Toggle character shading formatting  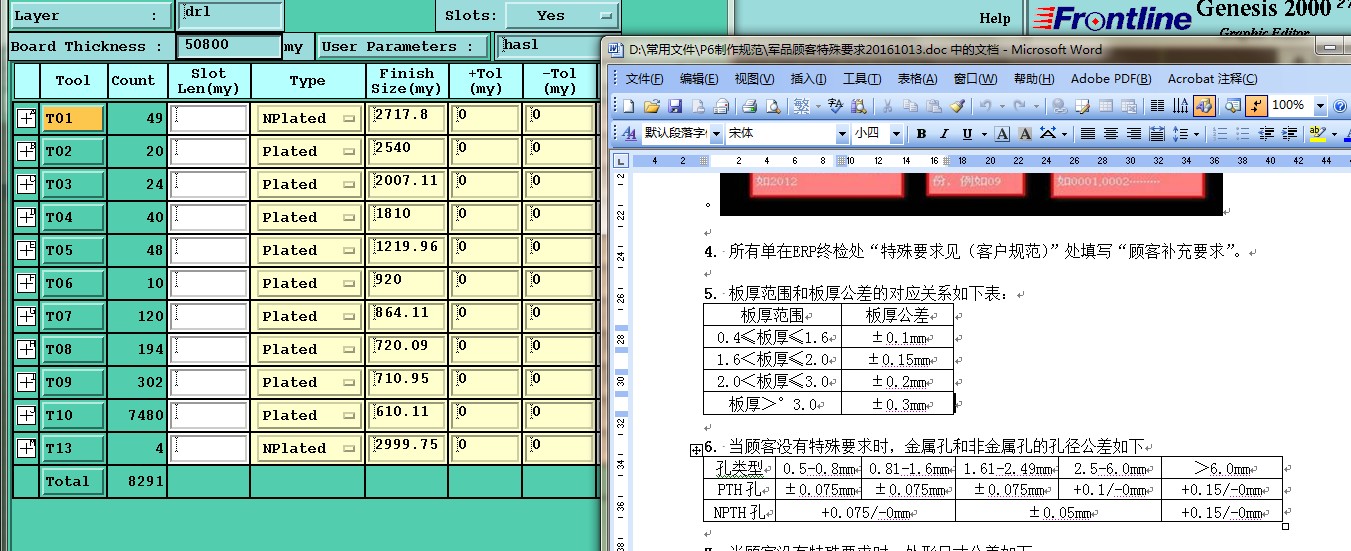coord(1025,133)
